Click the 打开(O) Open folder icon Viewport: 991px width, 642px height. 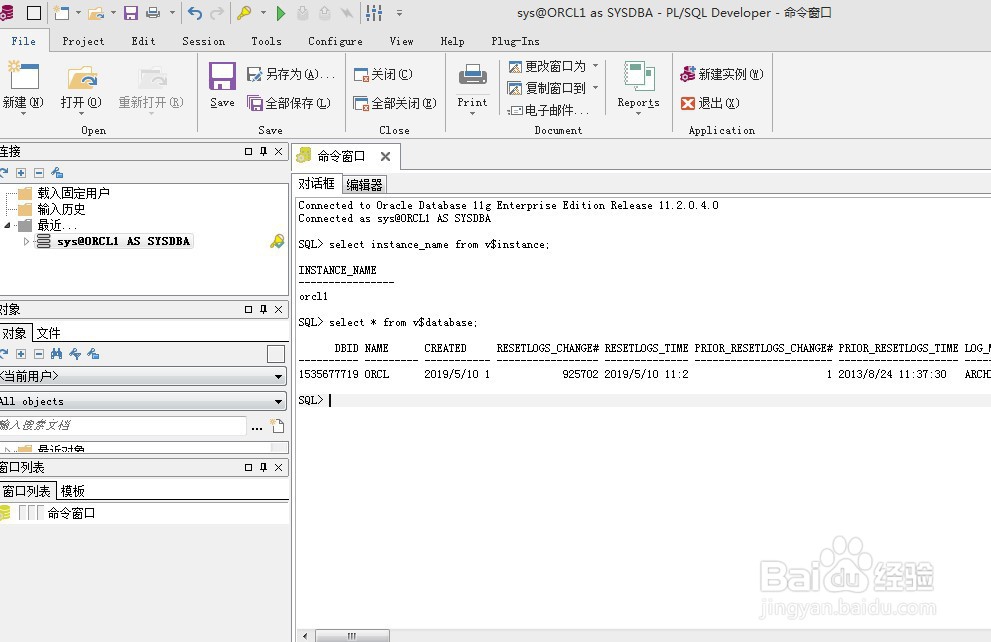(82, 78)
